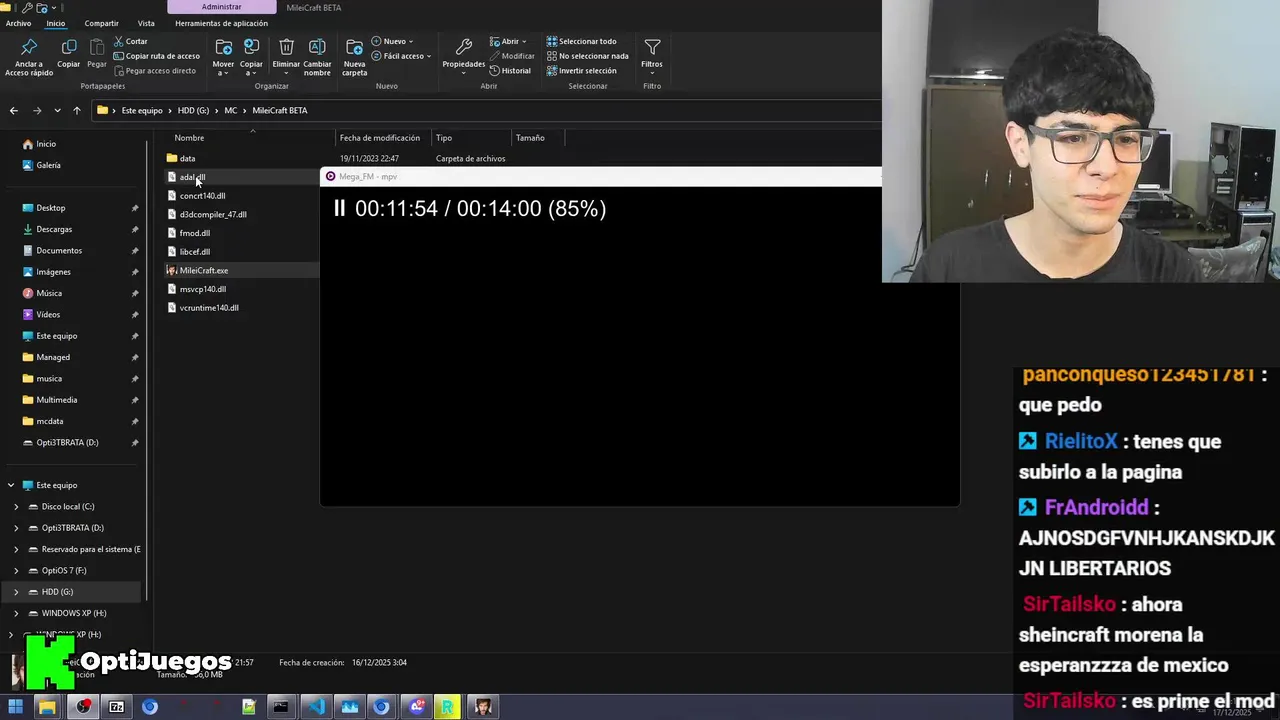1280x720 pixels.
Task: Expand HDD (G:) tree node
Action: (x=16, y=592)
